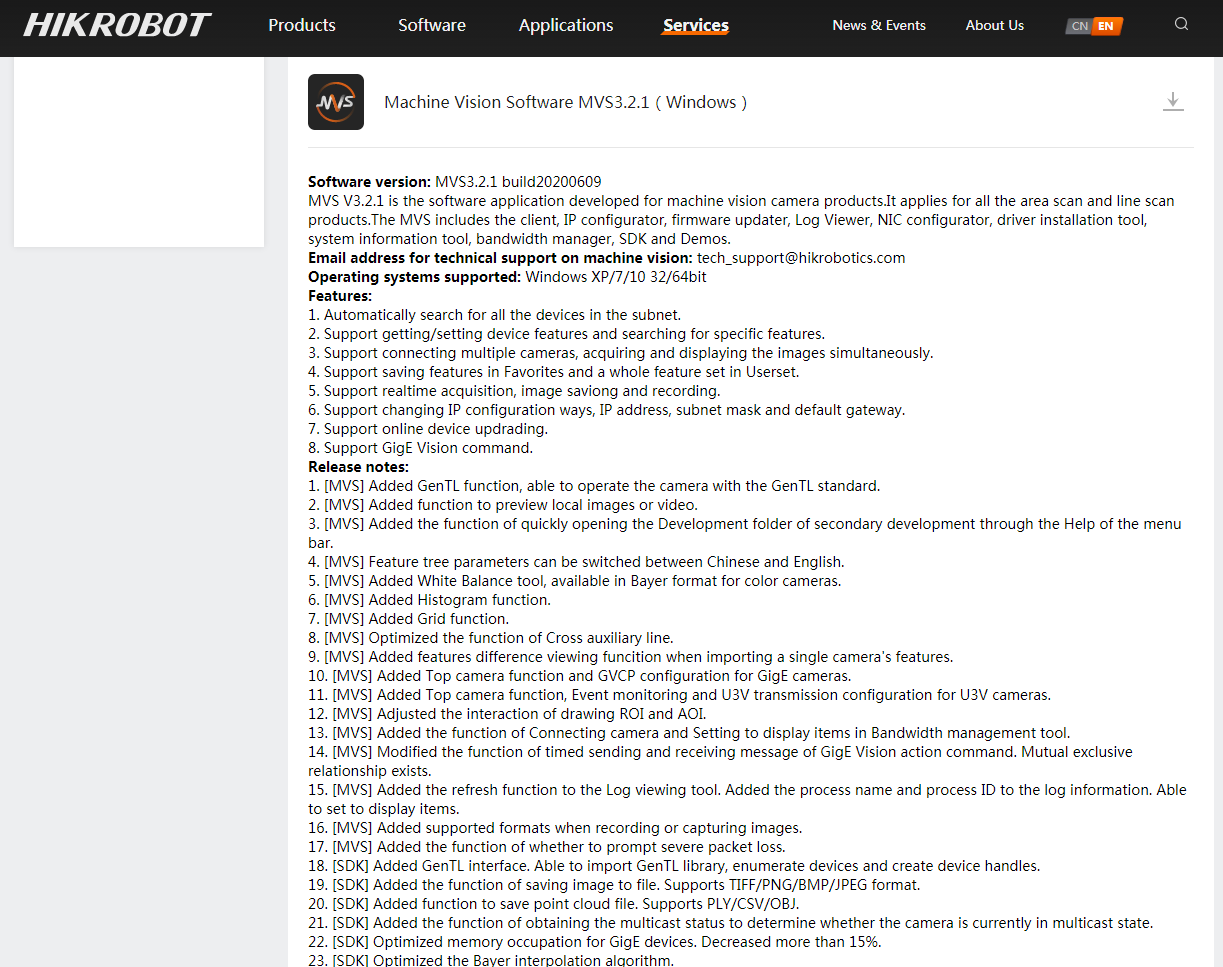Open the Software navigation menu
The image size is (1223, 967).
pyautogui.click(x=432, y=25)
